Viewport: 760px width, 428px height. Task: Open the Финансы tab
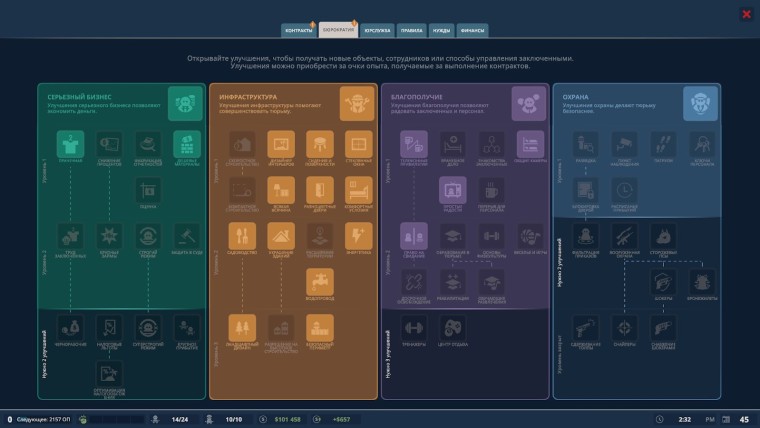472,31
